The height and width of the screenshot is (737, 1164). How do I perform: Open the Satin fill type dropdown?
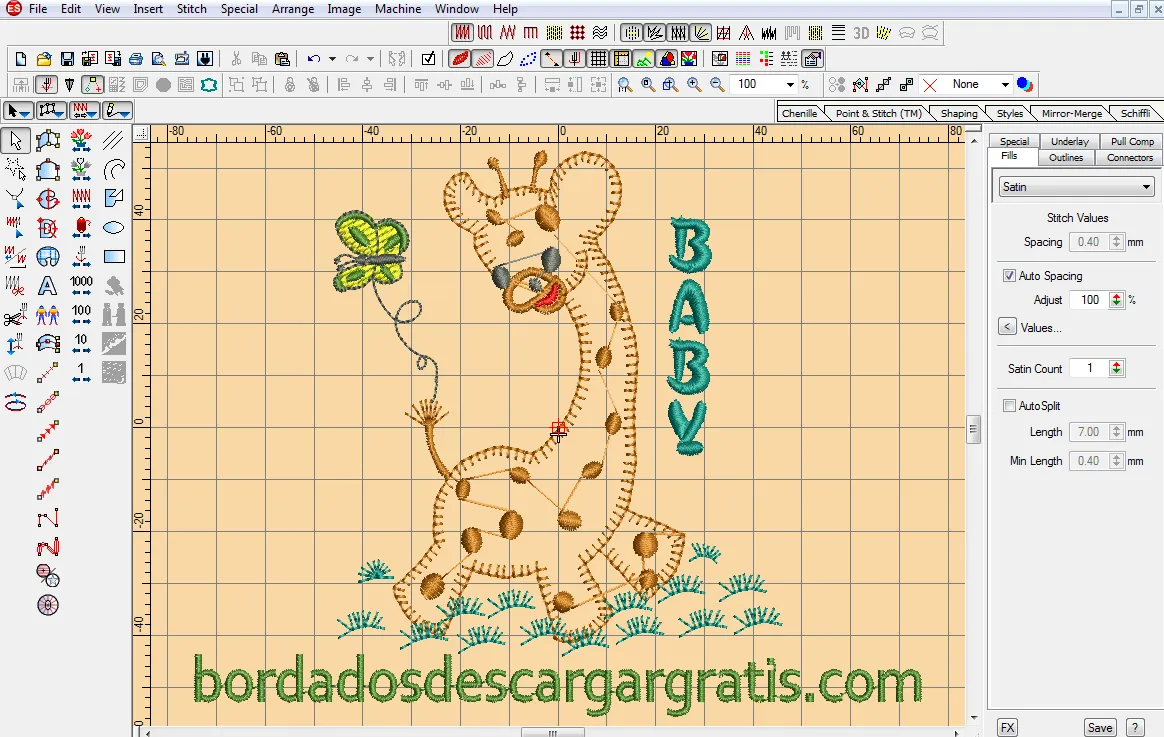tap(1147, 186)
